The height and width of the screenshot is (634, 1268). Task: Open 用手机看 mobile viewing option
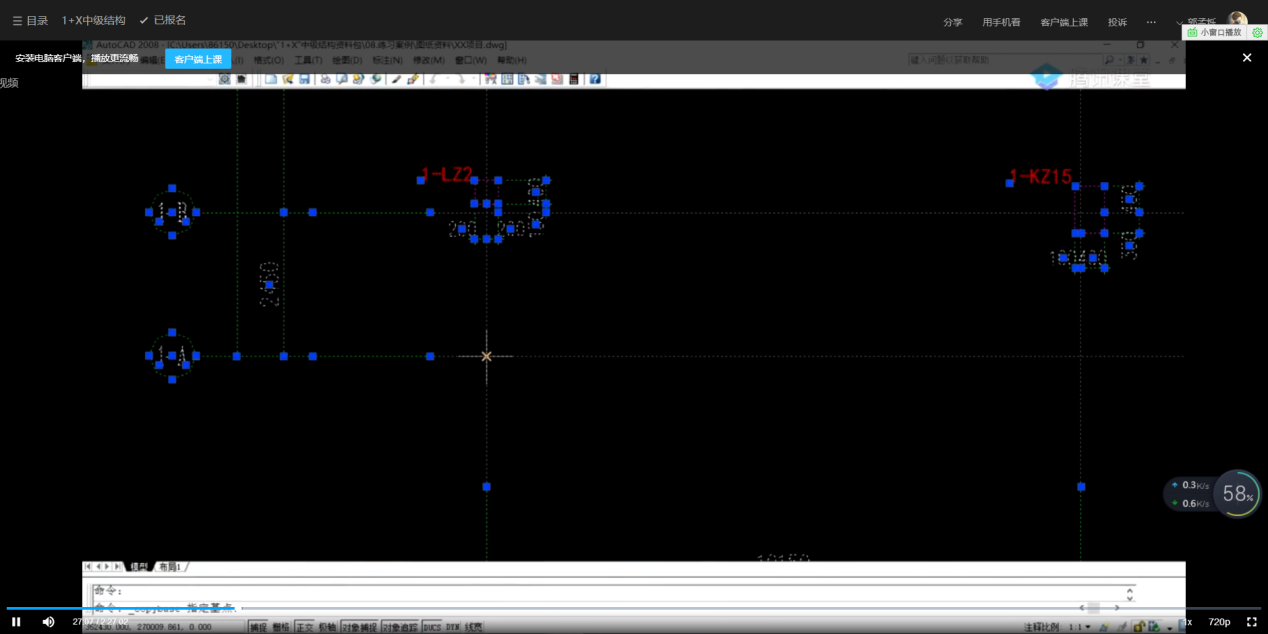point(1001,22)
